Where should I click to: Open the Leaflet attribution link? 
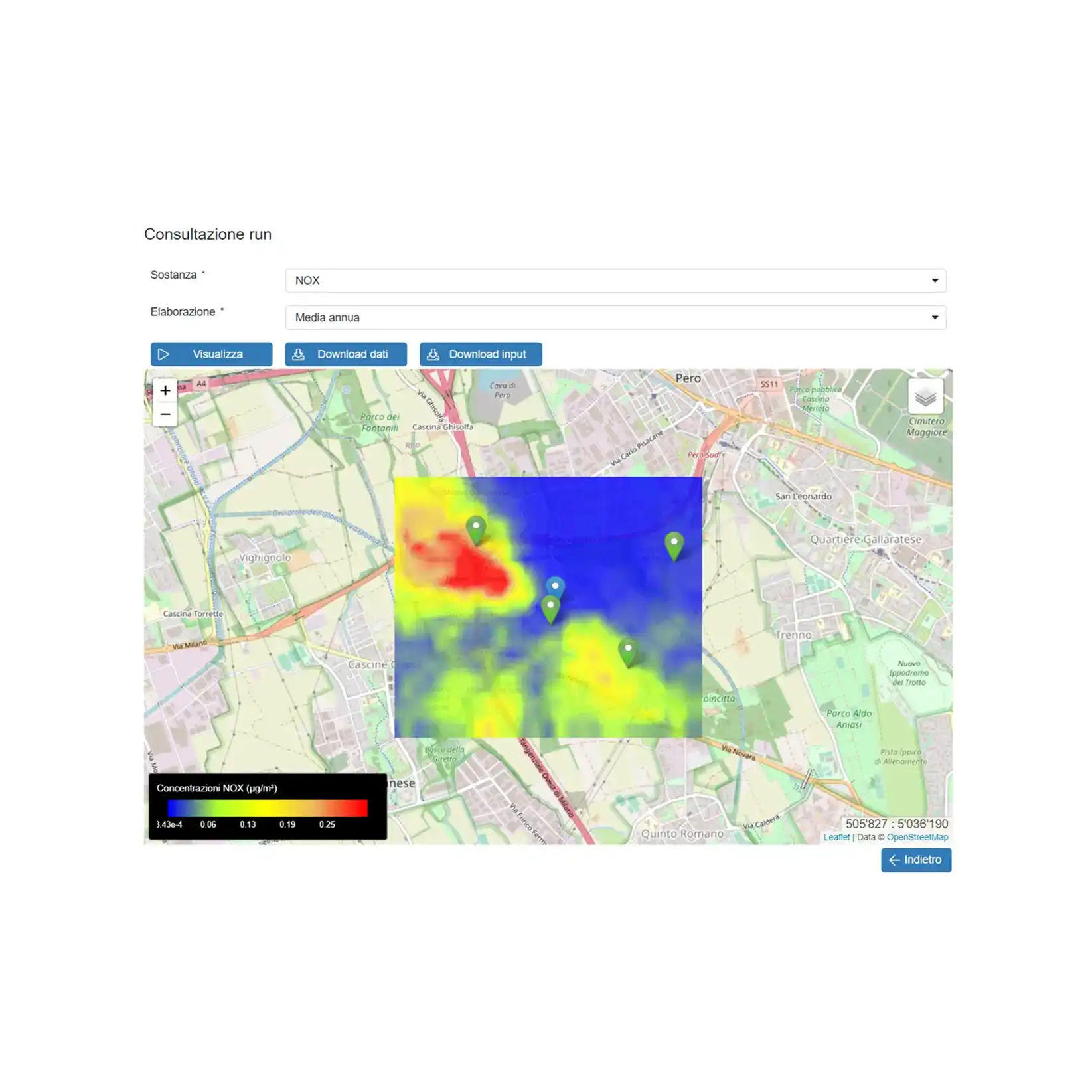(836, 837)
